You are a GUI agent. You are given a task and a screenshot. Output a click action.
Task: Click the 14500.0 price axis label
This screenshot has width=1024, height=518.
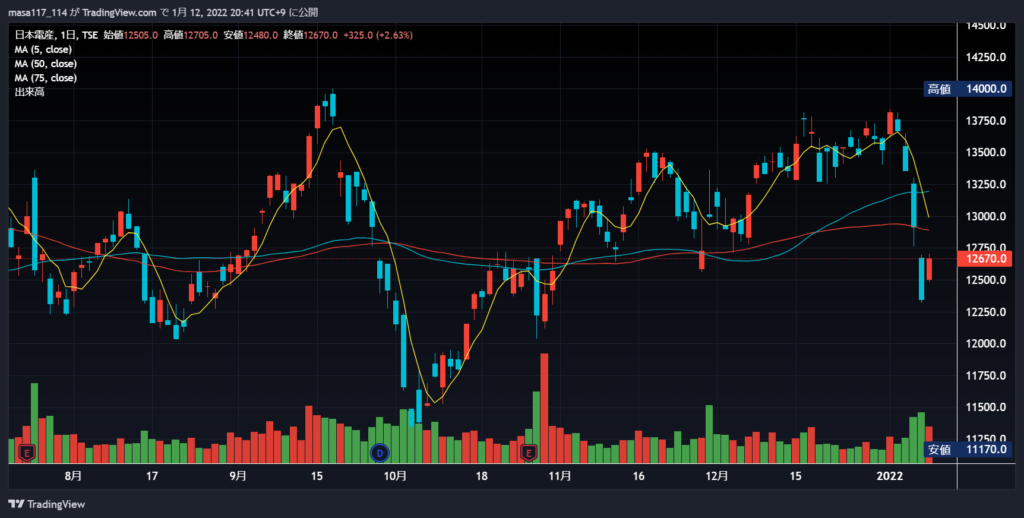tap(985, 25)
